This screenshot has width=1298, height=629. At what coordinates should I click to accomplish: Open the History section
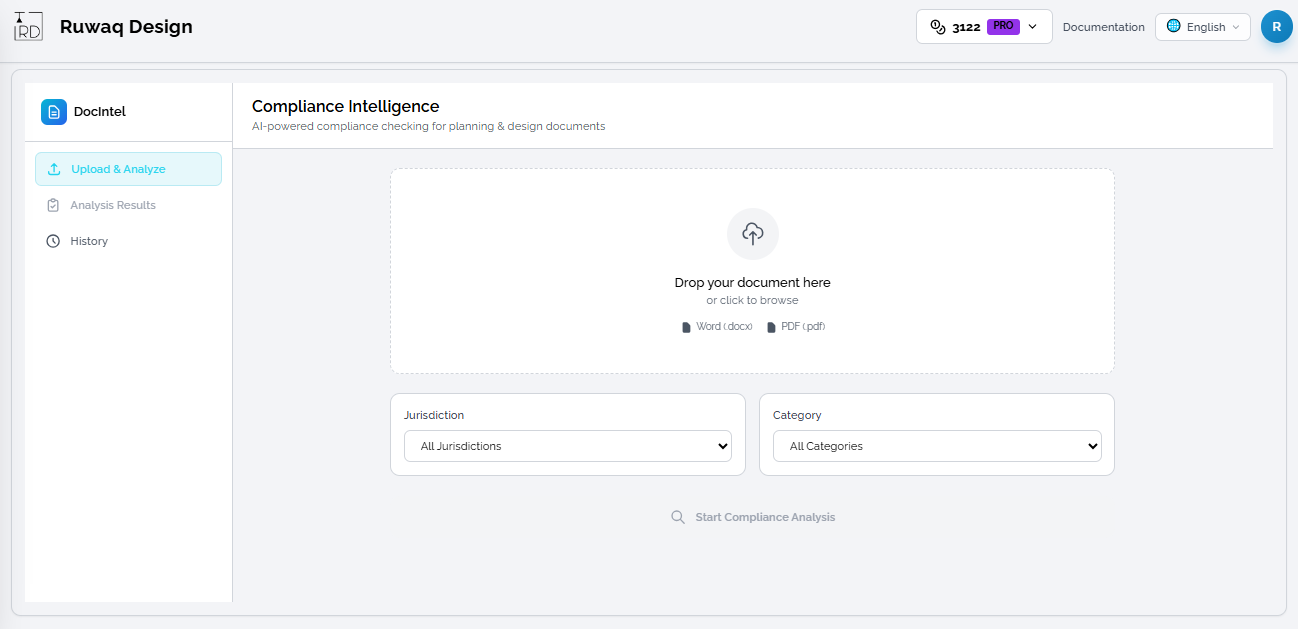(89, 241)
